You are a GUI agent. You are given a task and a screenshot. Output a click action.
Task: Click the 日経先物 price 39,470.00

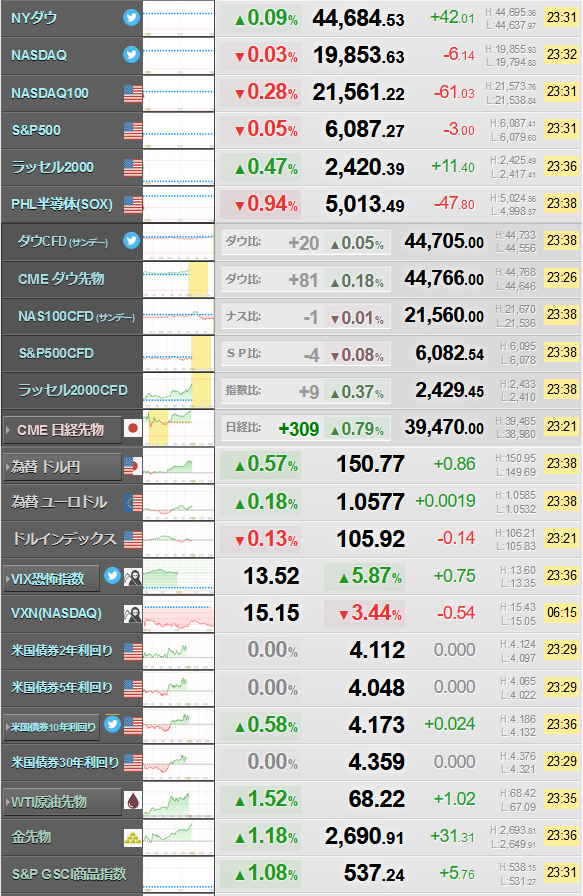pyautogui.click(x=444, y=427)
